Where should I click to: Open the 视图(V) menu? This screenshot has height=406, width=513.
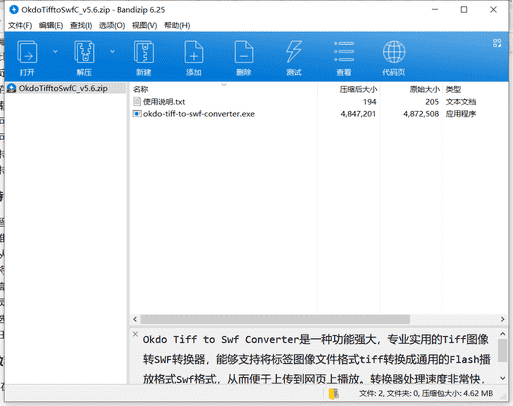coord(144,25)
